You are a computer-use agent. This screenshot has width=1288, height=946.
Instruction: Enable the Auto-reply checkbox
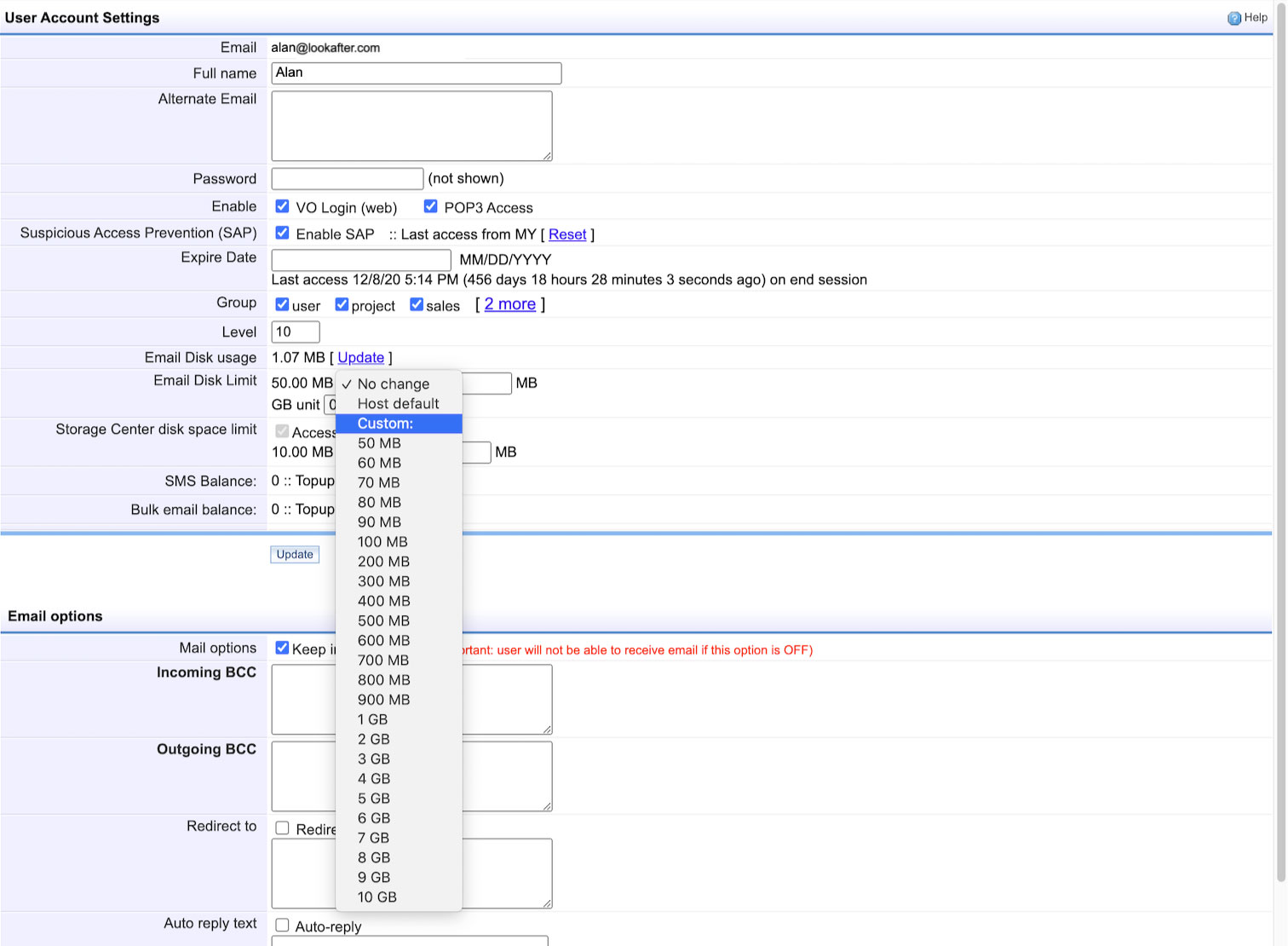[x=282, y=925]
